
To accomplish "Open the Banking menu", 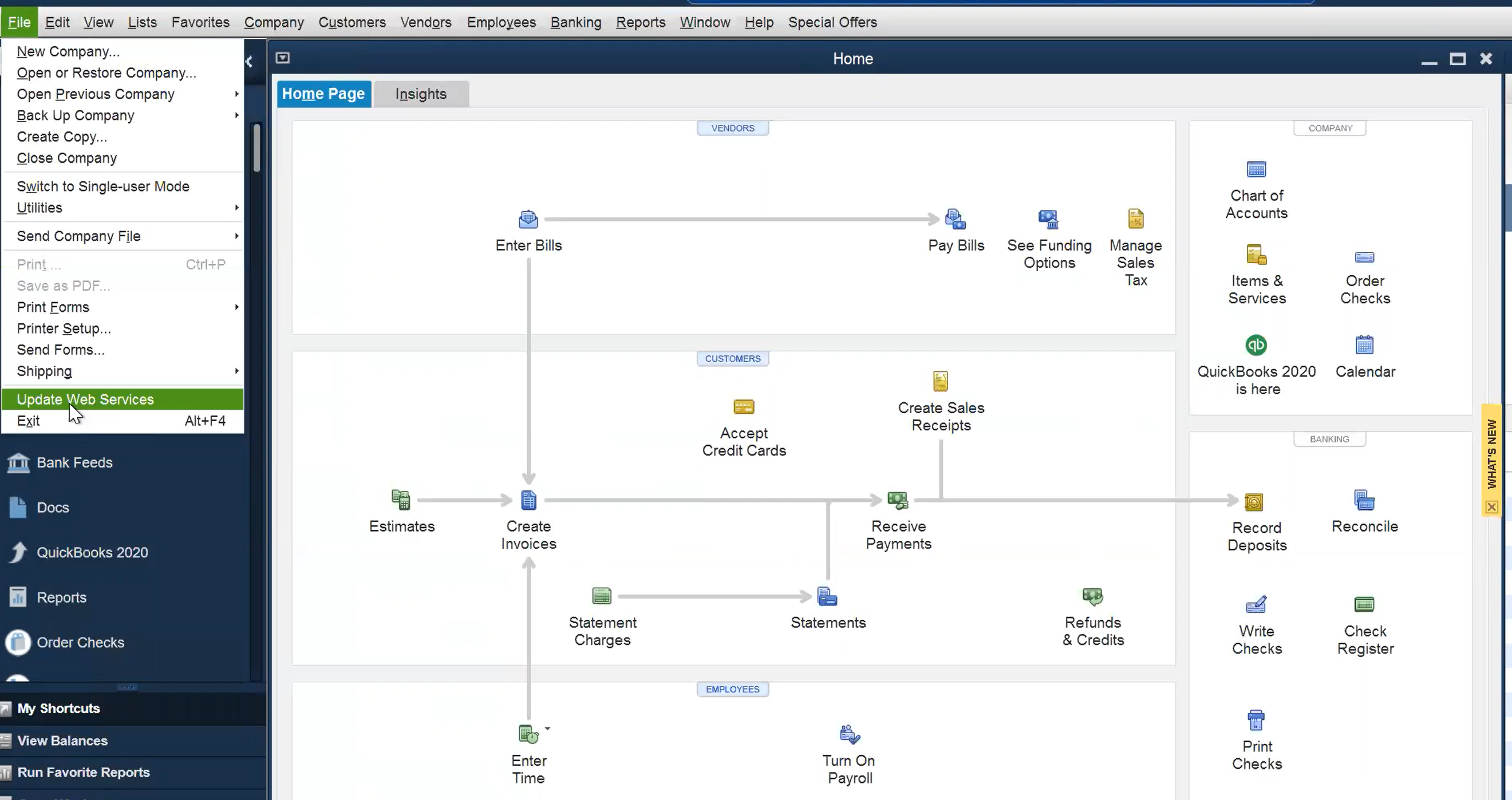I will coord(576,22).
